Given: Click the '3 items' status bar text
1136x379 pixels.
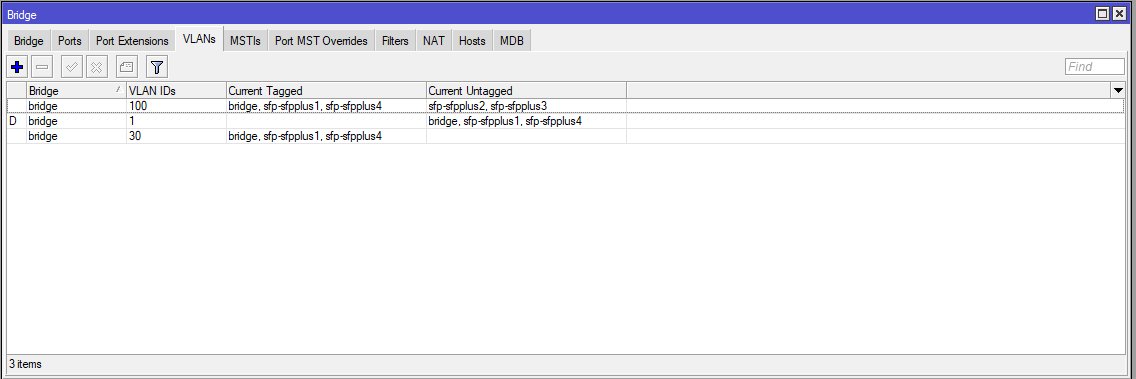Looking at the screenshot, I should (x=25, y=364).
